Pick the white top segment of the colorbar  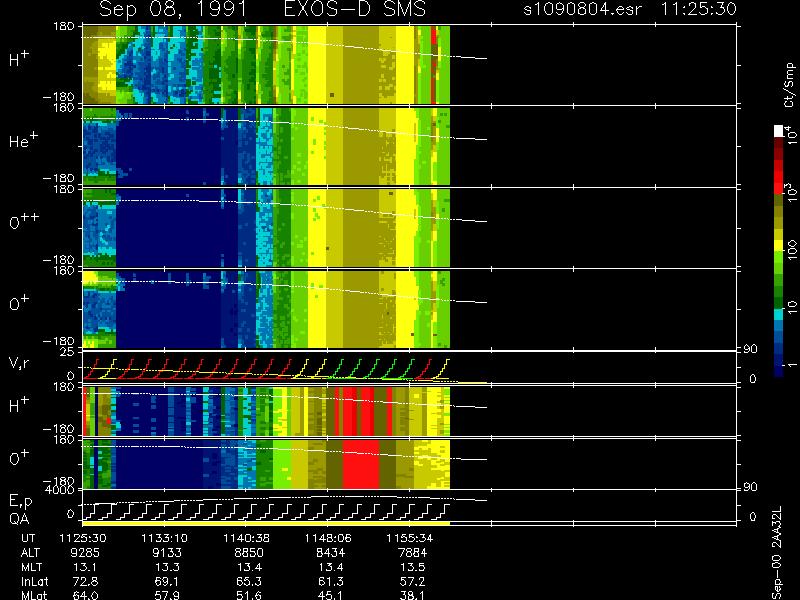[779, 131]
